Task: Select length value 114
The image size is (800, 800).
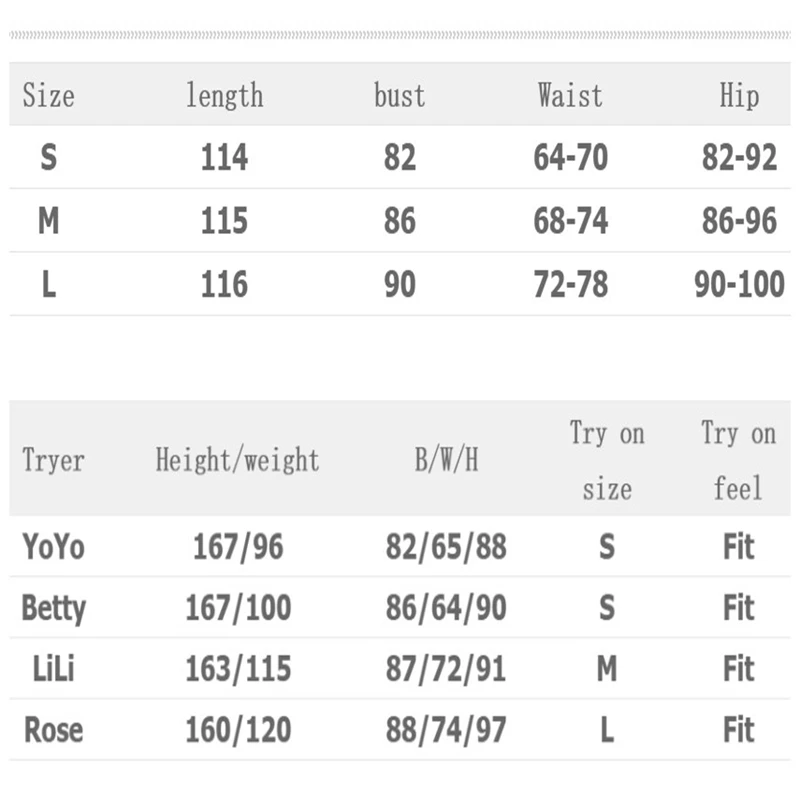Action: pyautogui.click(x=224, y=158)
